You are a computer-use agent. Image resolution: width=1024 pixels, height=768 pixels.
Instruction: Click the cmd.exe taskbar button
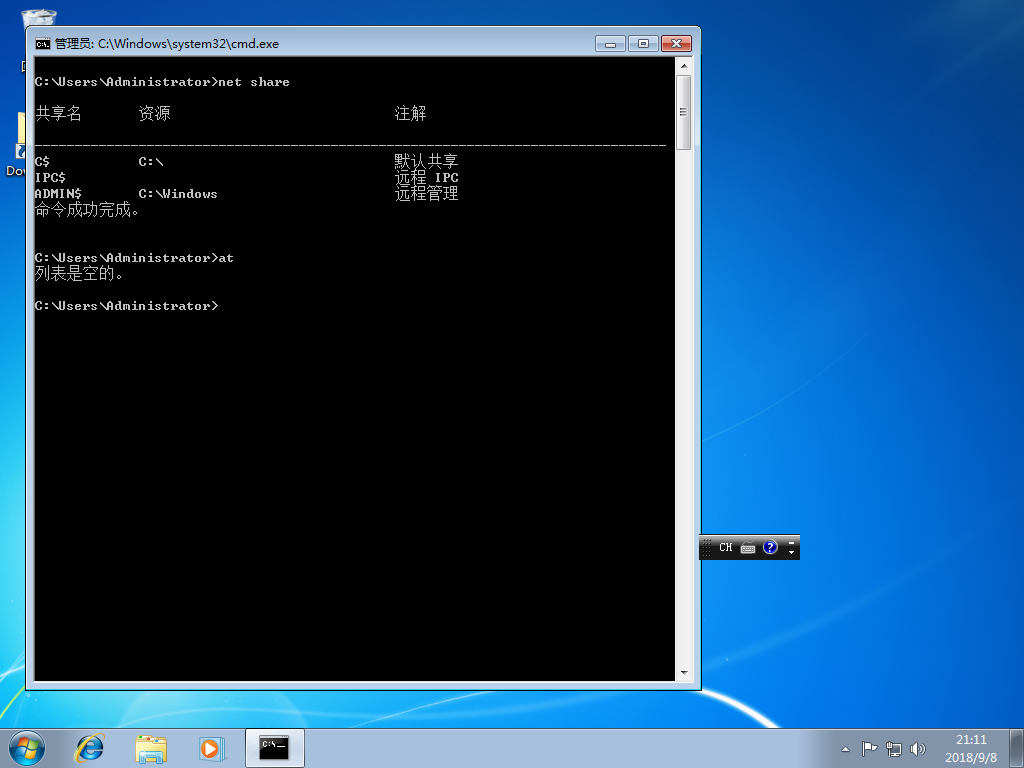coord(274,747)
